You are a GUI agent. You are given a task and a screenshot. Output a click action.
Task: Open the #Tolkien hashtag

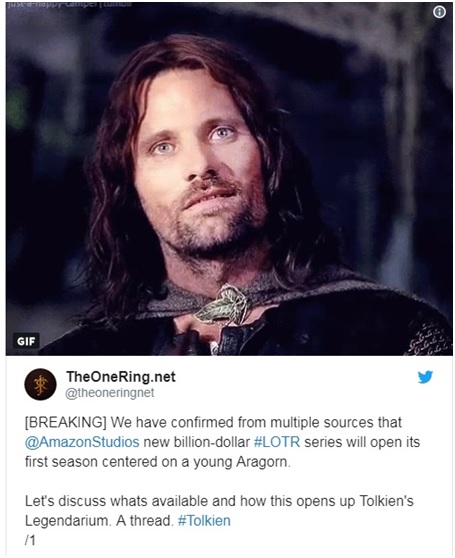(204, 521)
